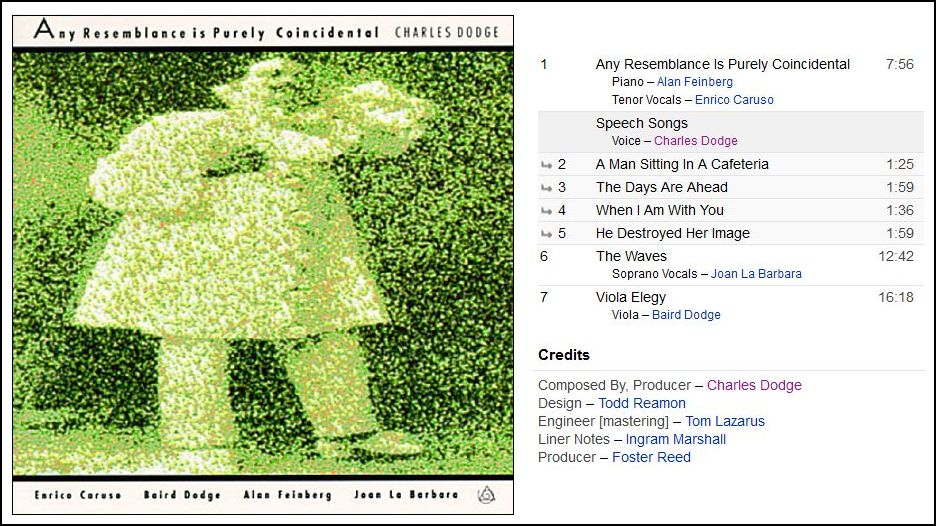Click track number 1 in the tracklist
This screenshot has width=936, height=526.
click(x=544, y=64)
